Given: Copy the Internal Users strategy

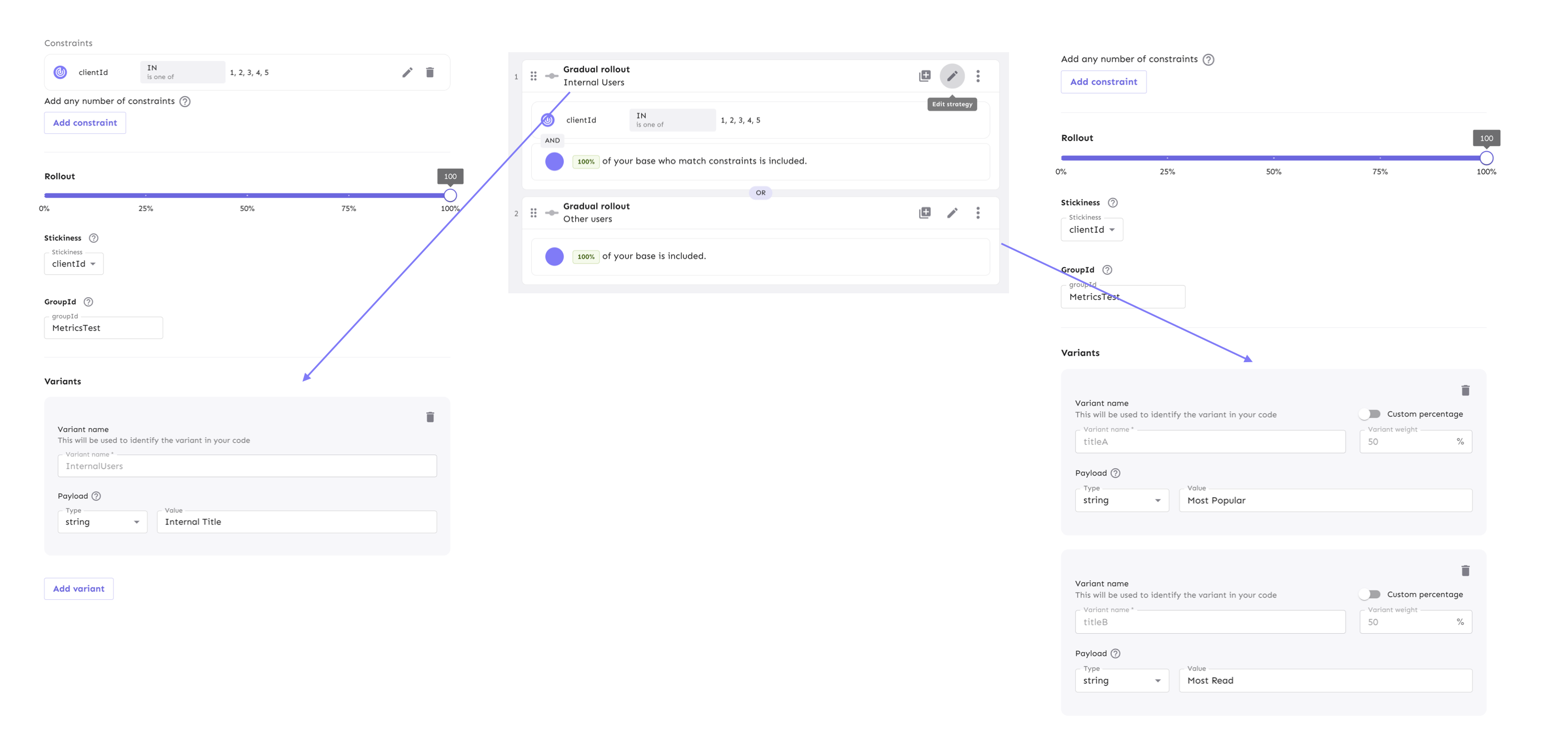Looking at the screenshot, I should (x=925, y=76).
